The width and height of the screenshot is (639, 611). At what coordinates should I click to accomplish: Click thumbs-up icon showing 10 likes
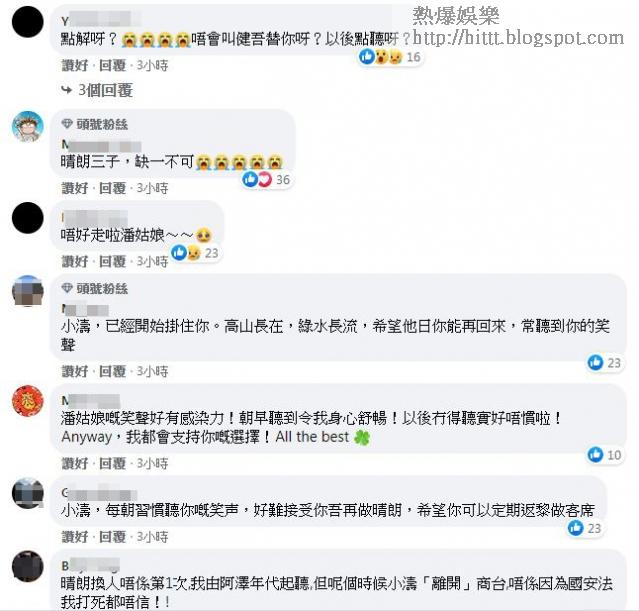click(604, 454)
